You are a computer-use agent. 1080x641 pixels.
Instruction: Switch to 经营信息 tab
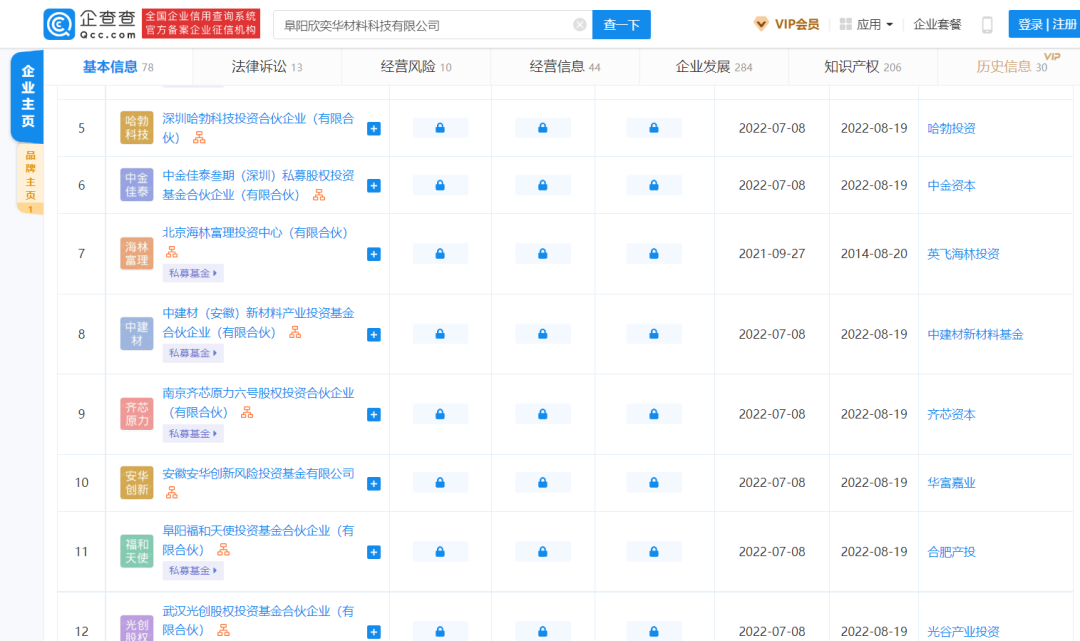565,67
